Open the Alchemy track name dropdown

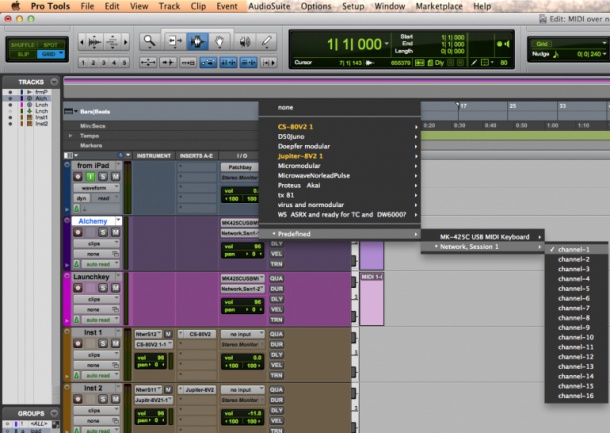118,221
